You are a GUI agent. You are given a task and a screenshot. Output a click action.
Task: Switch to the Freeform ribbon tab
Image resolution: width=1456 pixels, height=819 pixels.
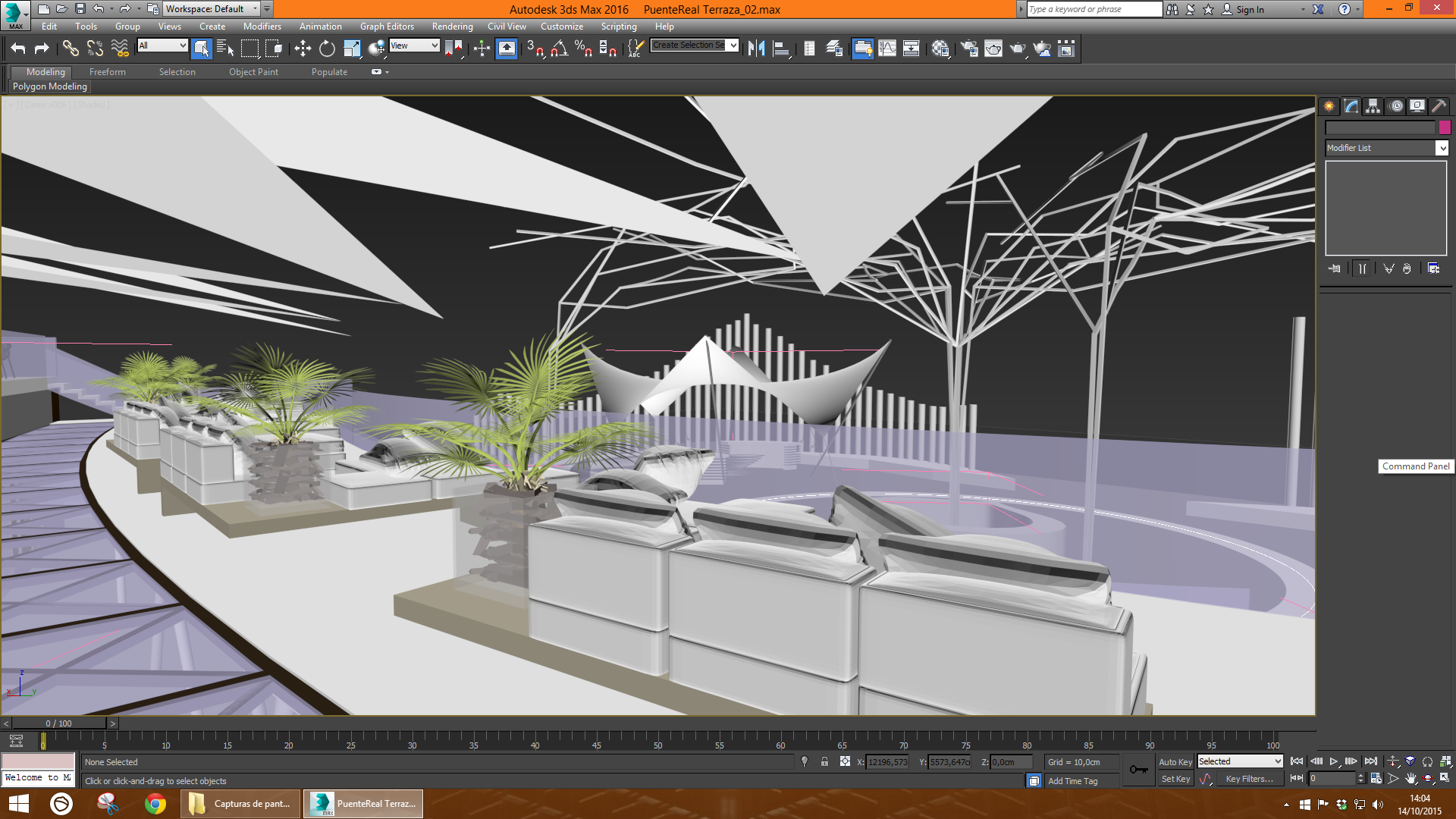click(x=107, y=72)
